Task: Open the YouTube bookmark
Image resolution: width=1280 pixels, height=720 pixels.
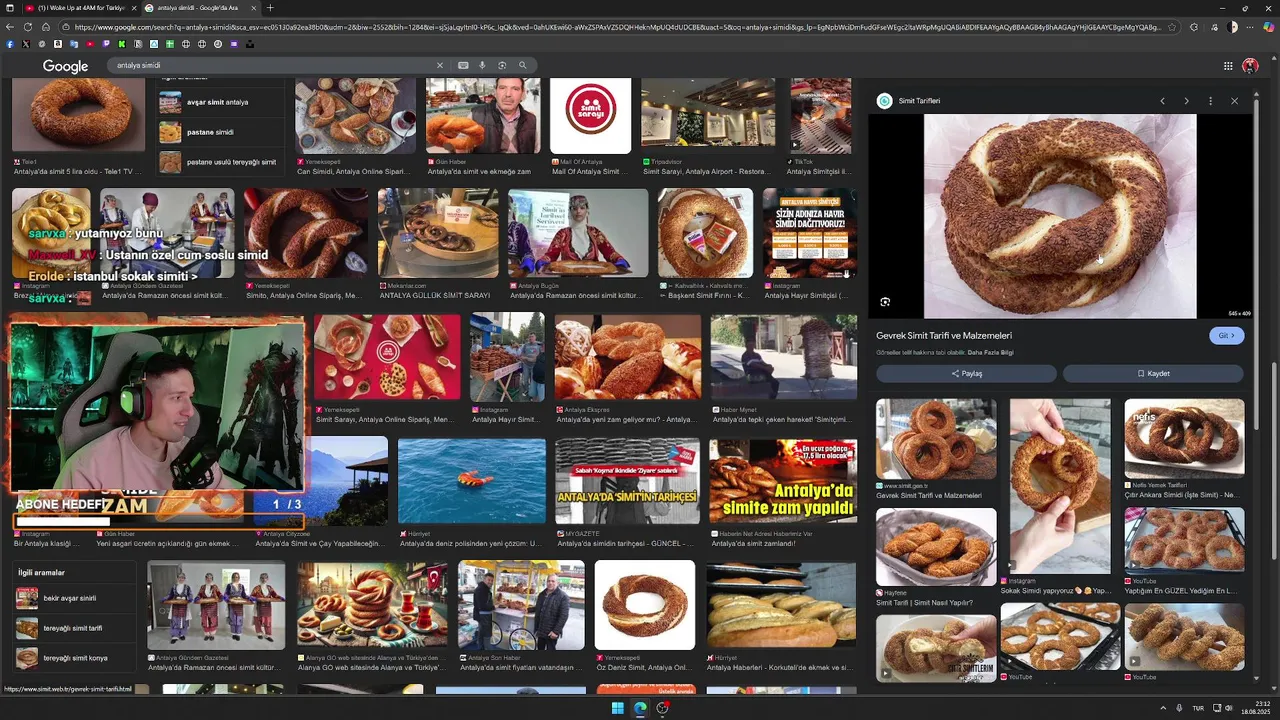Action: 90,44
